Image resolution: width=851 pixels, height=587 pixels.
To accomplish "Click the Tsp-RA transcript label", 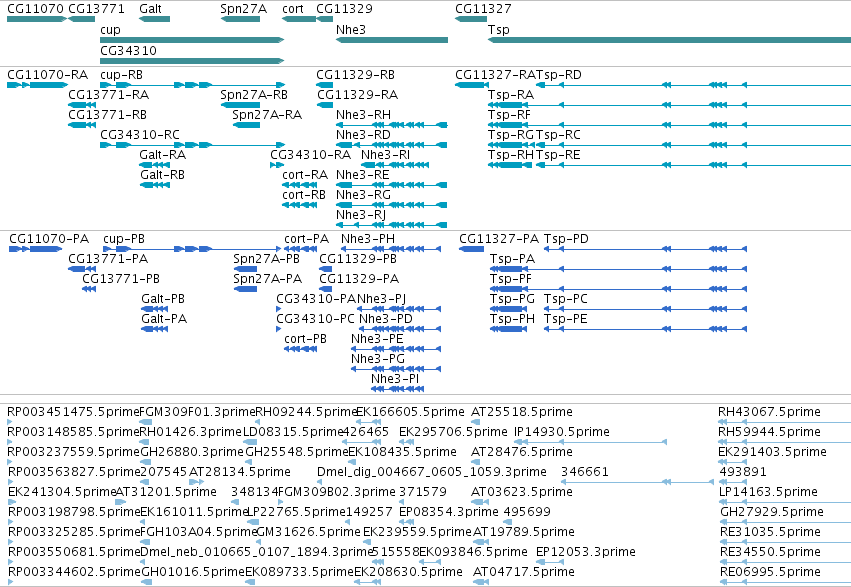I will tap(511, 95).
